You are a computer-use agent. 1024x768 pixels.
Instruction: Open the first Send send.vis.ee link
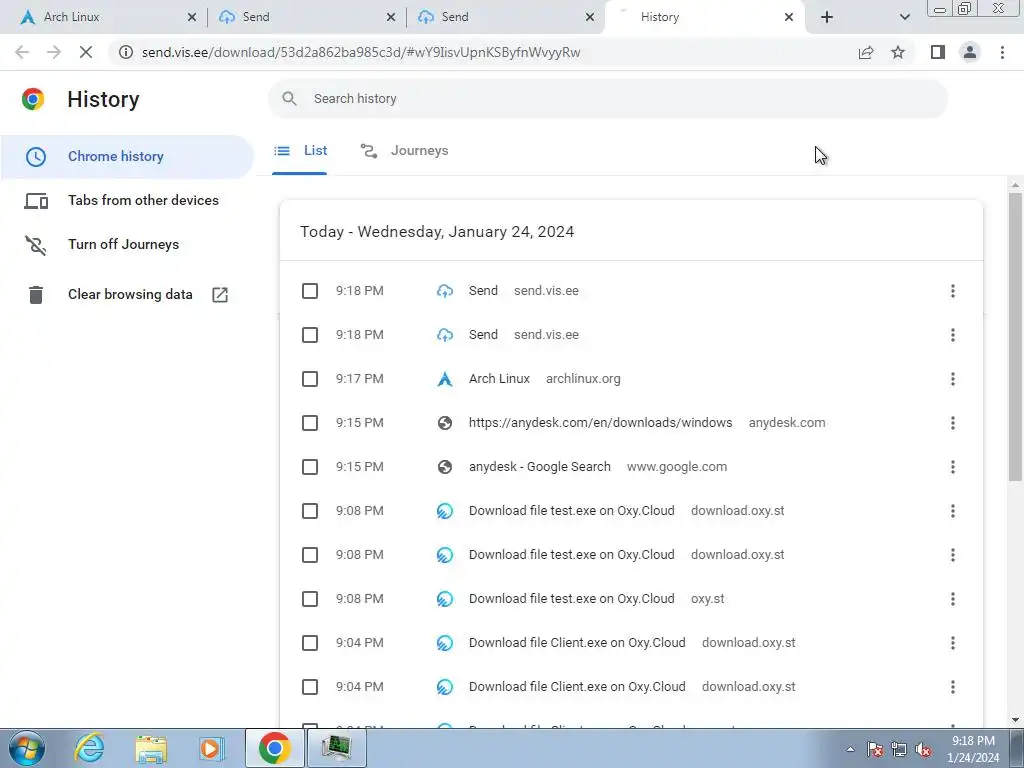(x=483, y=291)
